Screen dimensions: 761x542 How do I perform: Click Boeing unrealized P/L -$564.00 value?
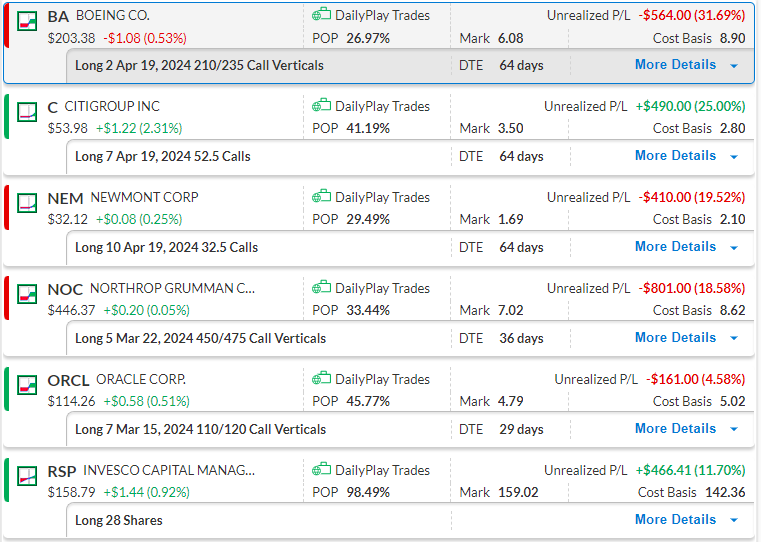(692, 16)
